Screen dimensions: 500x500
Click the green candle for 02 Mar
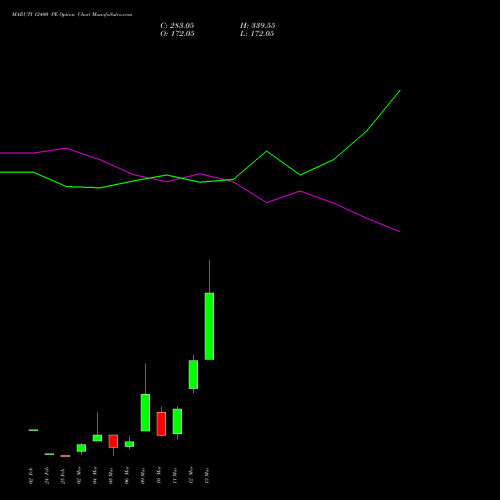pos(81,448)
